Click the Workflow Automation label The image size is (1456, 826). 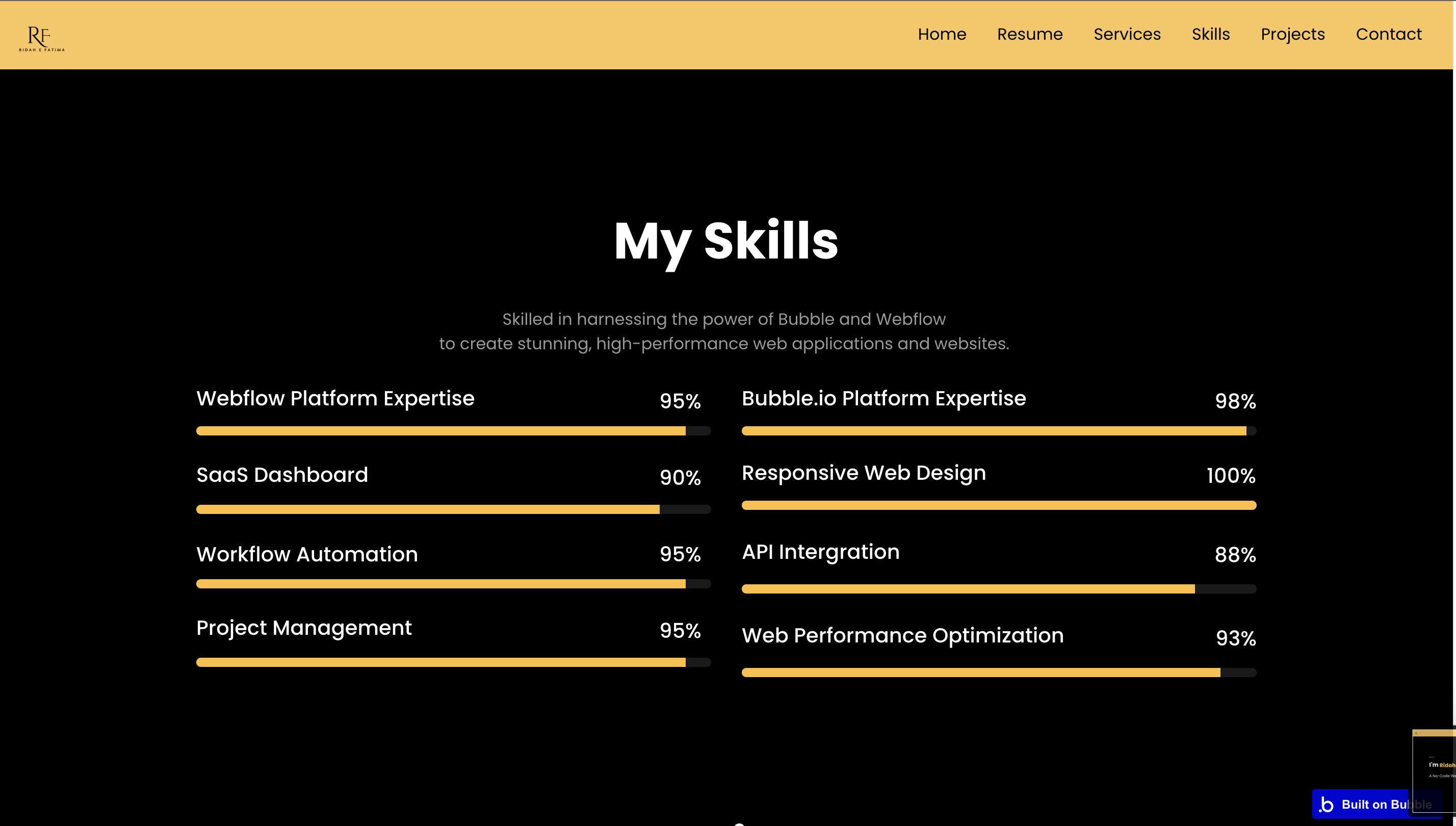(x=307, y=554)
